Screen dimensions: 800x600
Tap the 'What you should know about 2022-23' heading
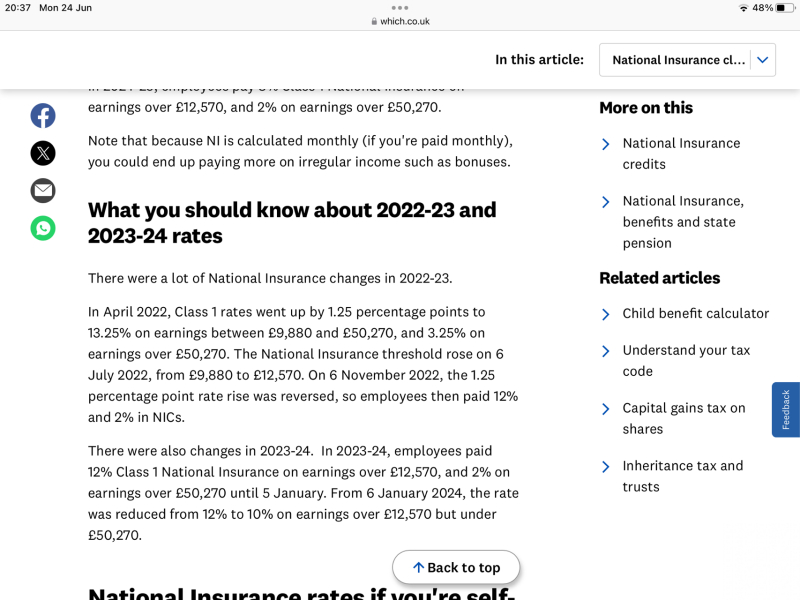coord(292,223)
